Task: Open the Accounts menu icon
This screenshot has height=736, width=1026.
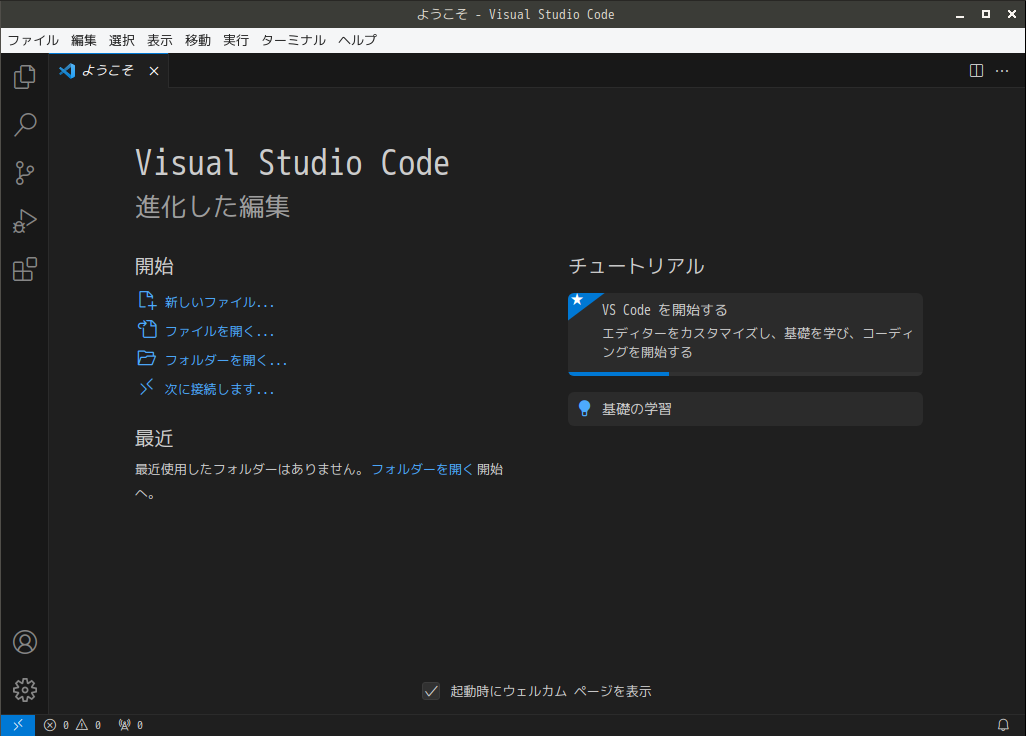Action: tap(24, 642)
